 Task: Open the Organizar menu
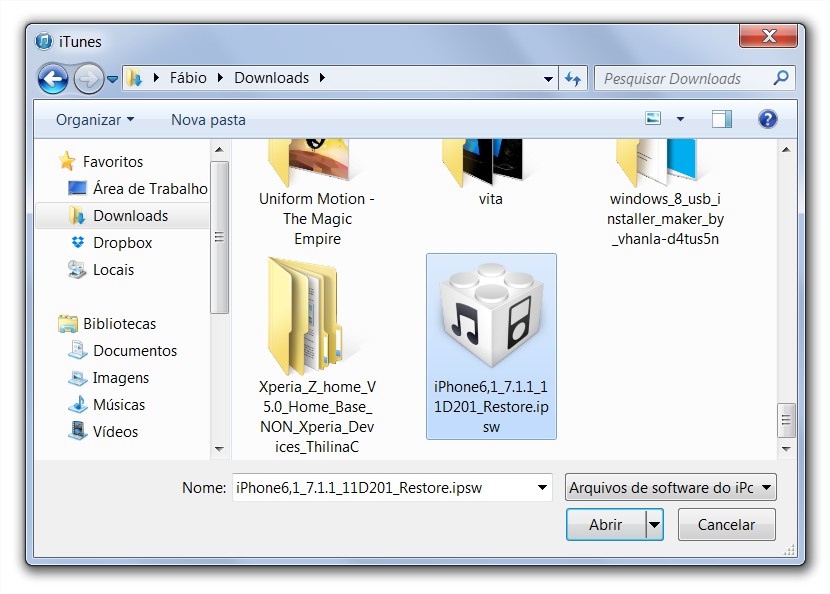click(x=95, y=120)
